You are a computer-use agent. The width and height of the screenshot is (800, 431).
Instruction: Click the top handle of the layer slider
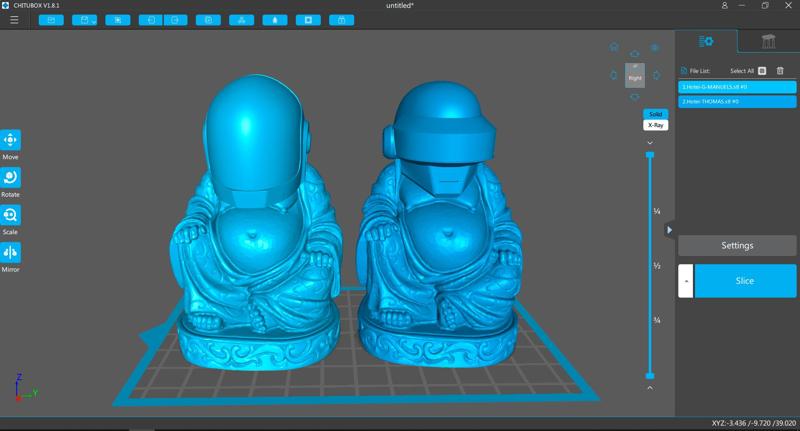(650, 155)
